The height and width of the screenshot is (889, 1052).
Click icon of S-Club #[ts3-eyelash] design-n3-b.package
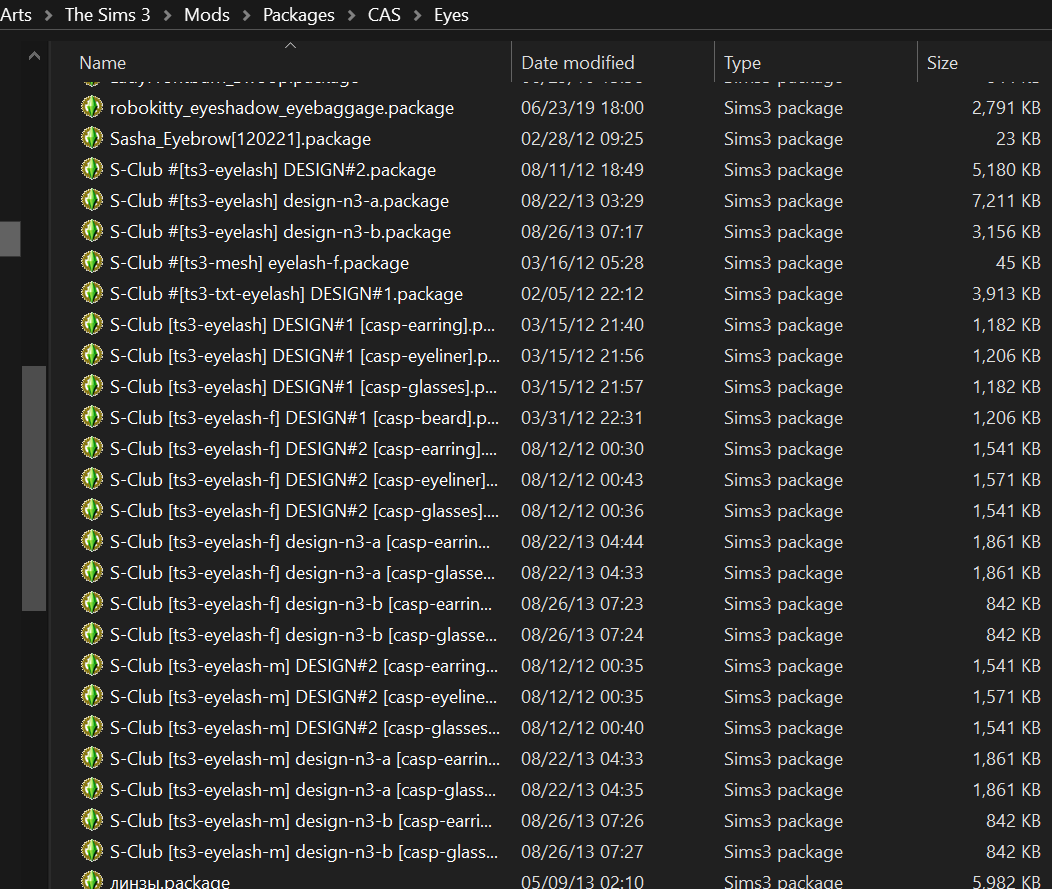coord(92,231)
